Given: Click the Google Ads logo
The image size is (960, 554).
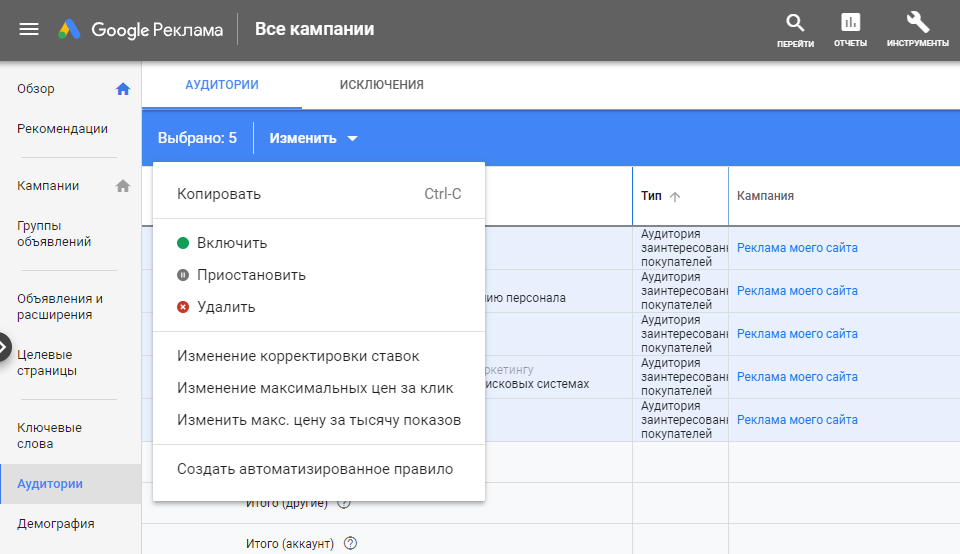Looking at the screenshot, I should [x=69, y=30].
